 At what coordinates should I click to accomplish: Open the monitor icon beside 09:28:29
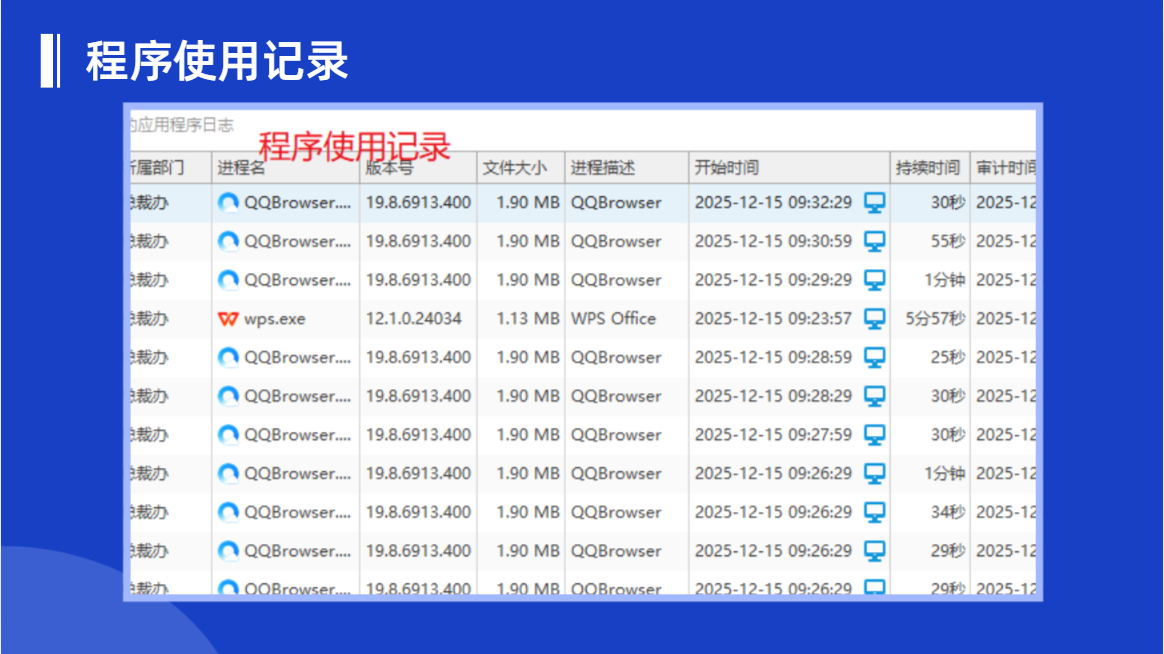875,396
